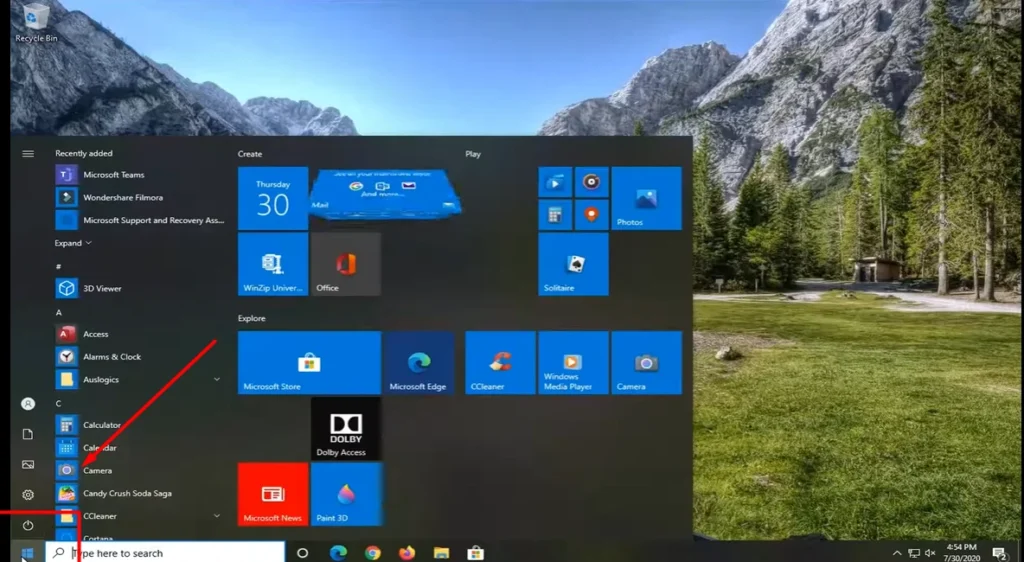
Task: Open Microsoft Store from the taskbar
Action: click(x=475, y=553)
